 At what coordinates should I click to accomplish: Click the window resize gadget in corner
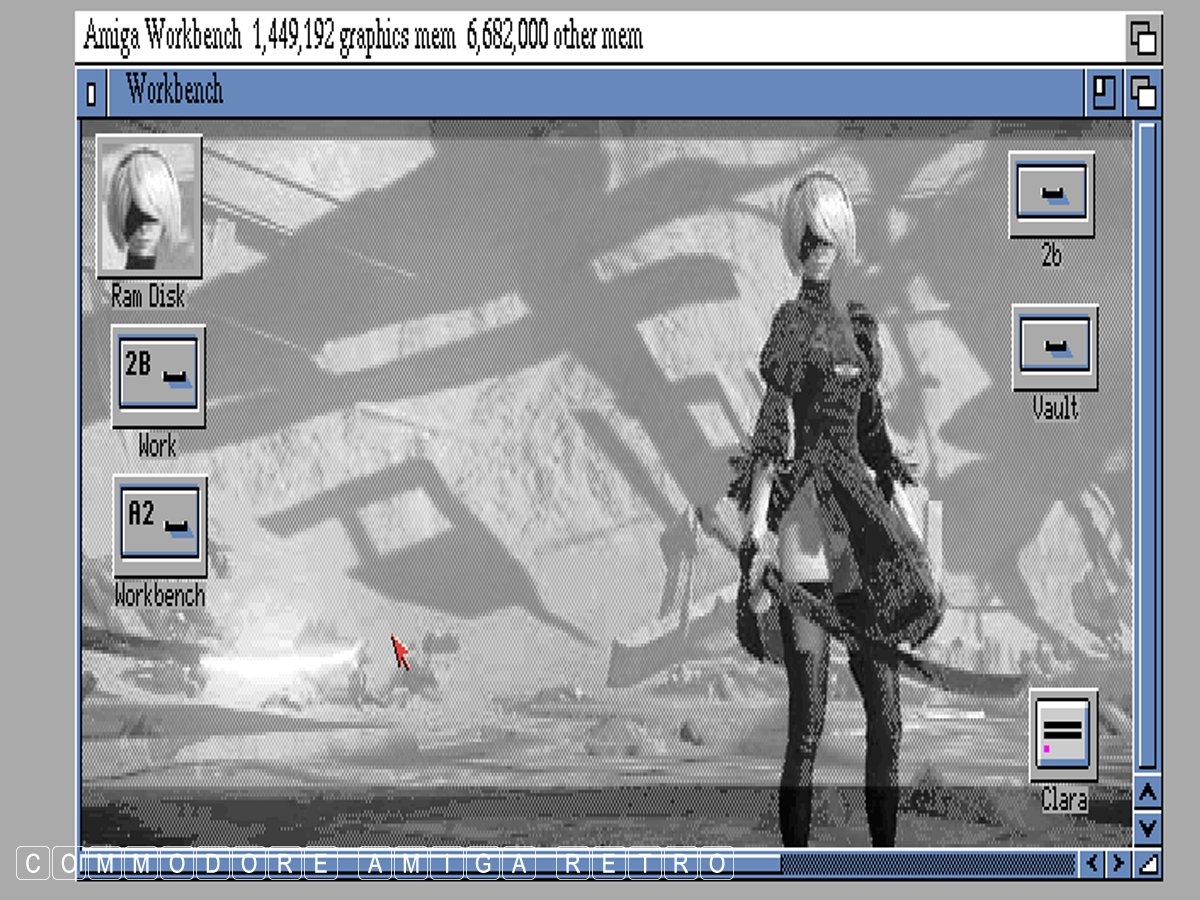click(x=1149, y=863)
